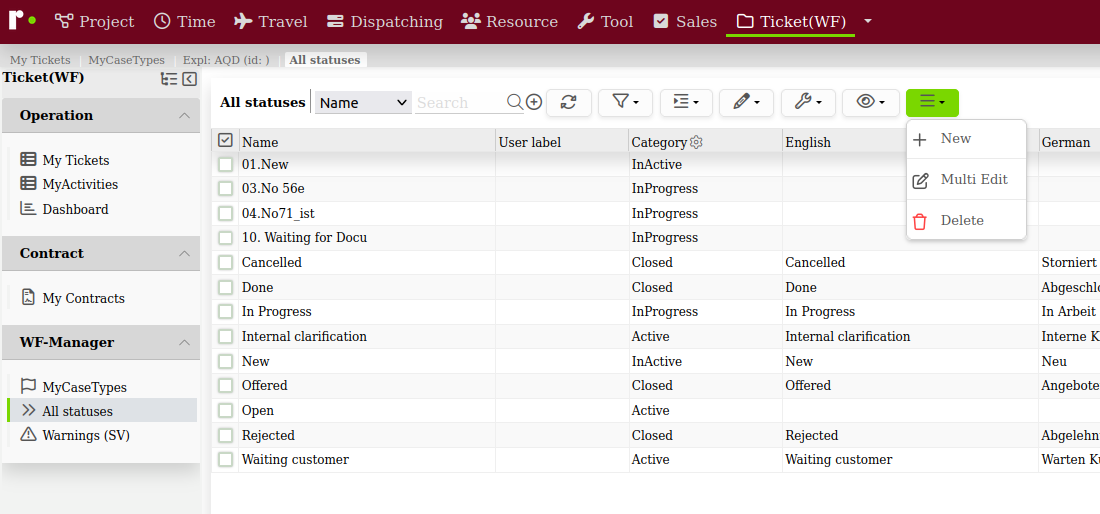Click the magnifier search icon
The width and height of the screenshot is (1100, 514).
coord(515,102)
